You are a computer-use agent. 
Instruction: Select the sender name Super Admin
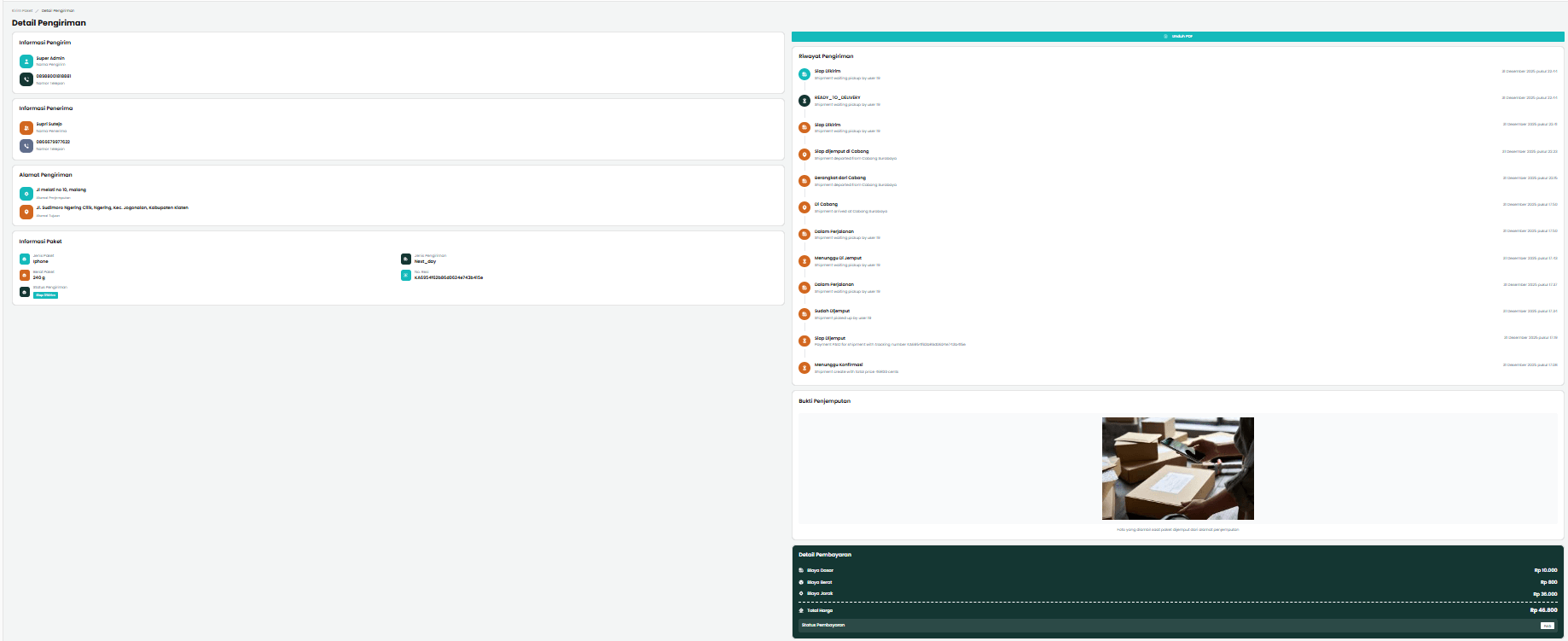[x=50, y=58]
